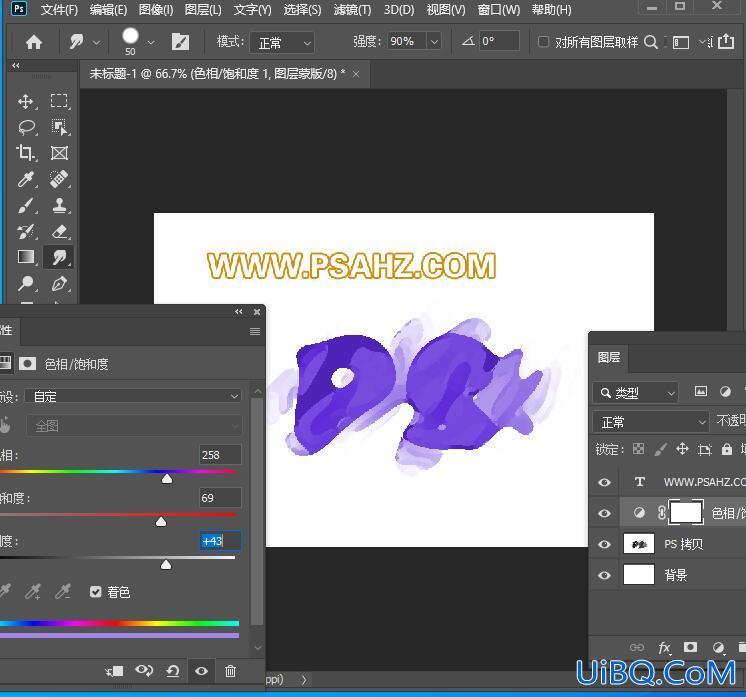Hide the PS 拷贝 layer
The height and width of the screenshot is (697, 746).
[604, 544]
